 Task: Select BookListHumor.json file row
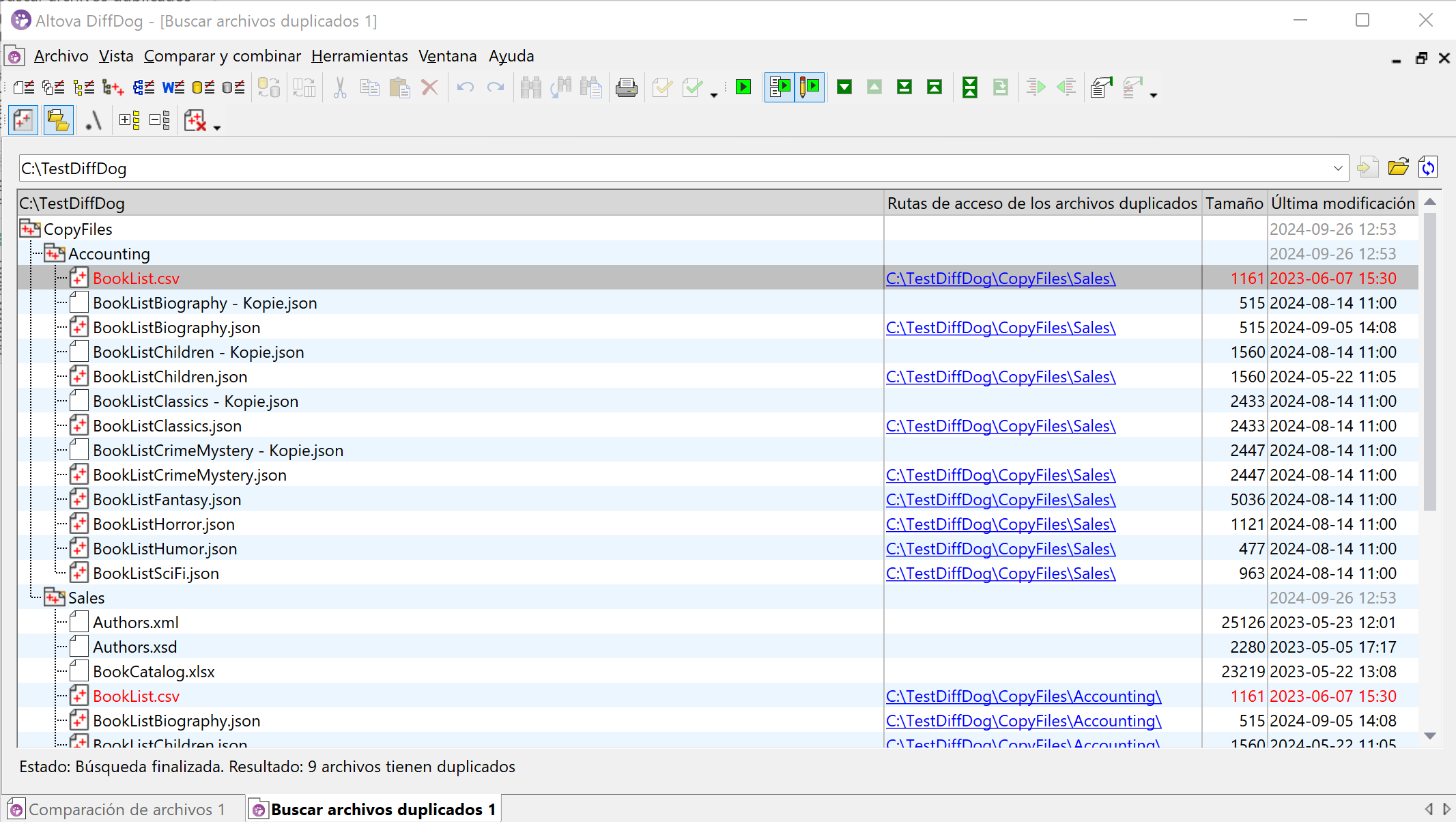coord(718,548)
